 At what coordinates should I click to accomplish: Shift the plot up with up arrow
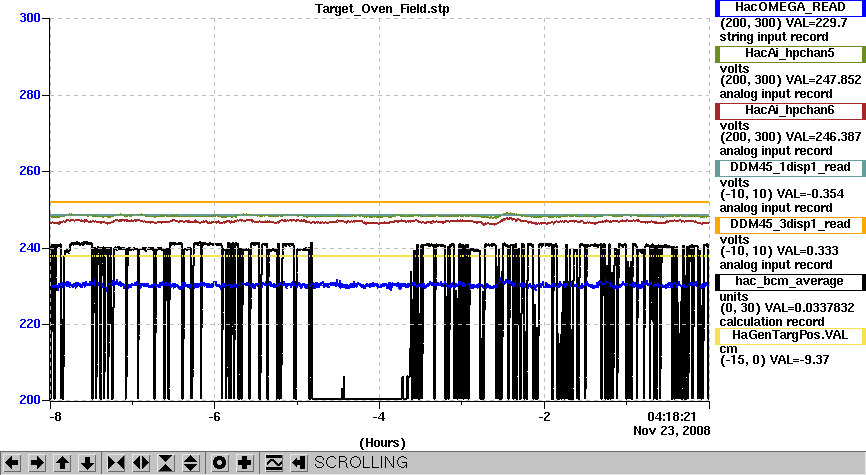point(63,463)
